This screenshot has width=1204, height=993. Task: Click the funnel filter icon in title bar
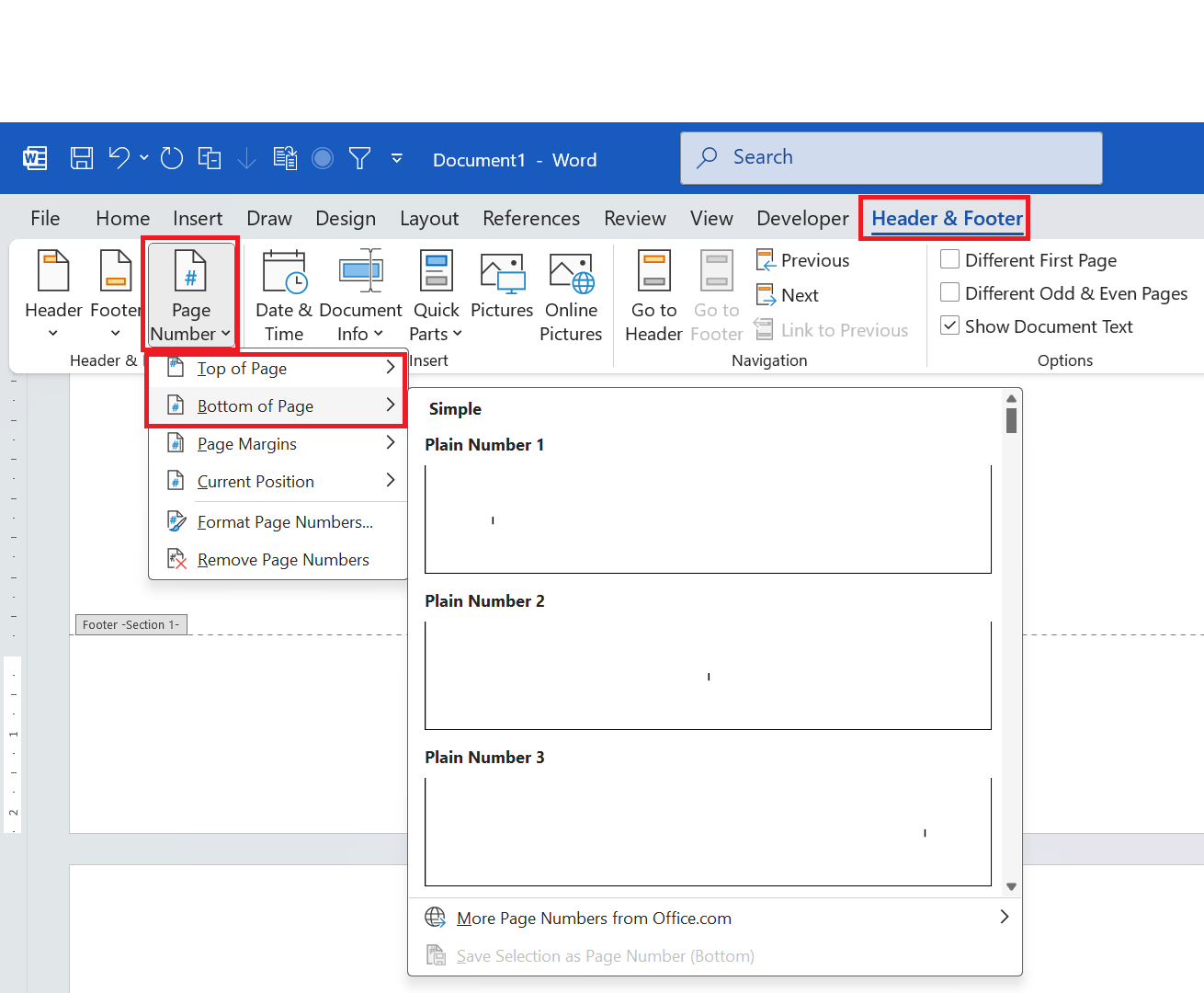pos(359,158)
